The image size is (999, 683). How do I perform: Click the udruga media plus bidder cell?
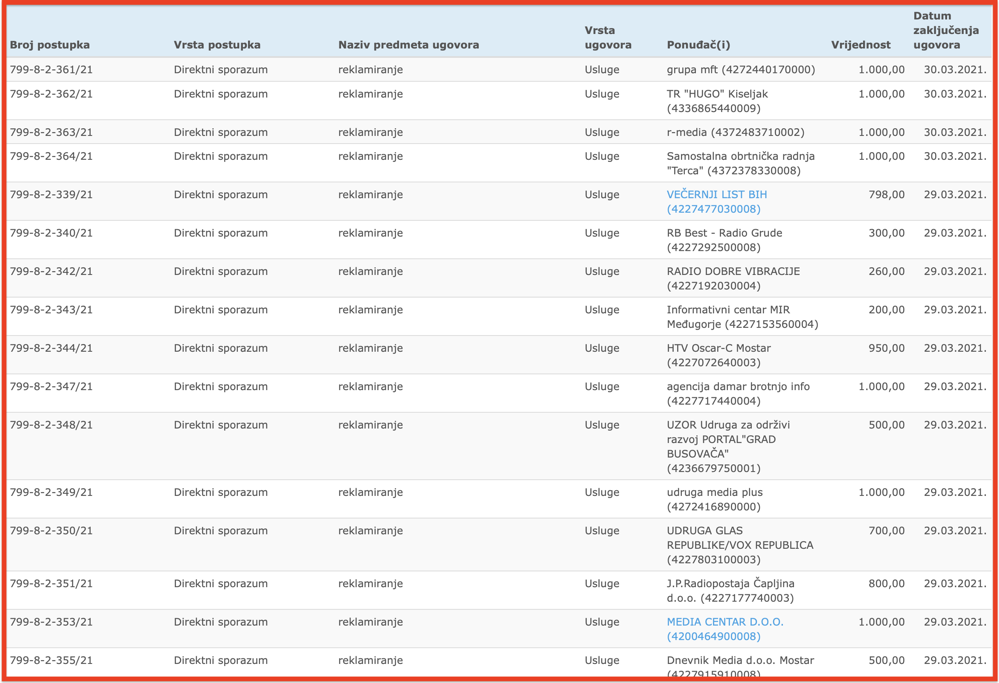pyautogui.click(x=714, y=499)
